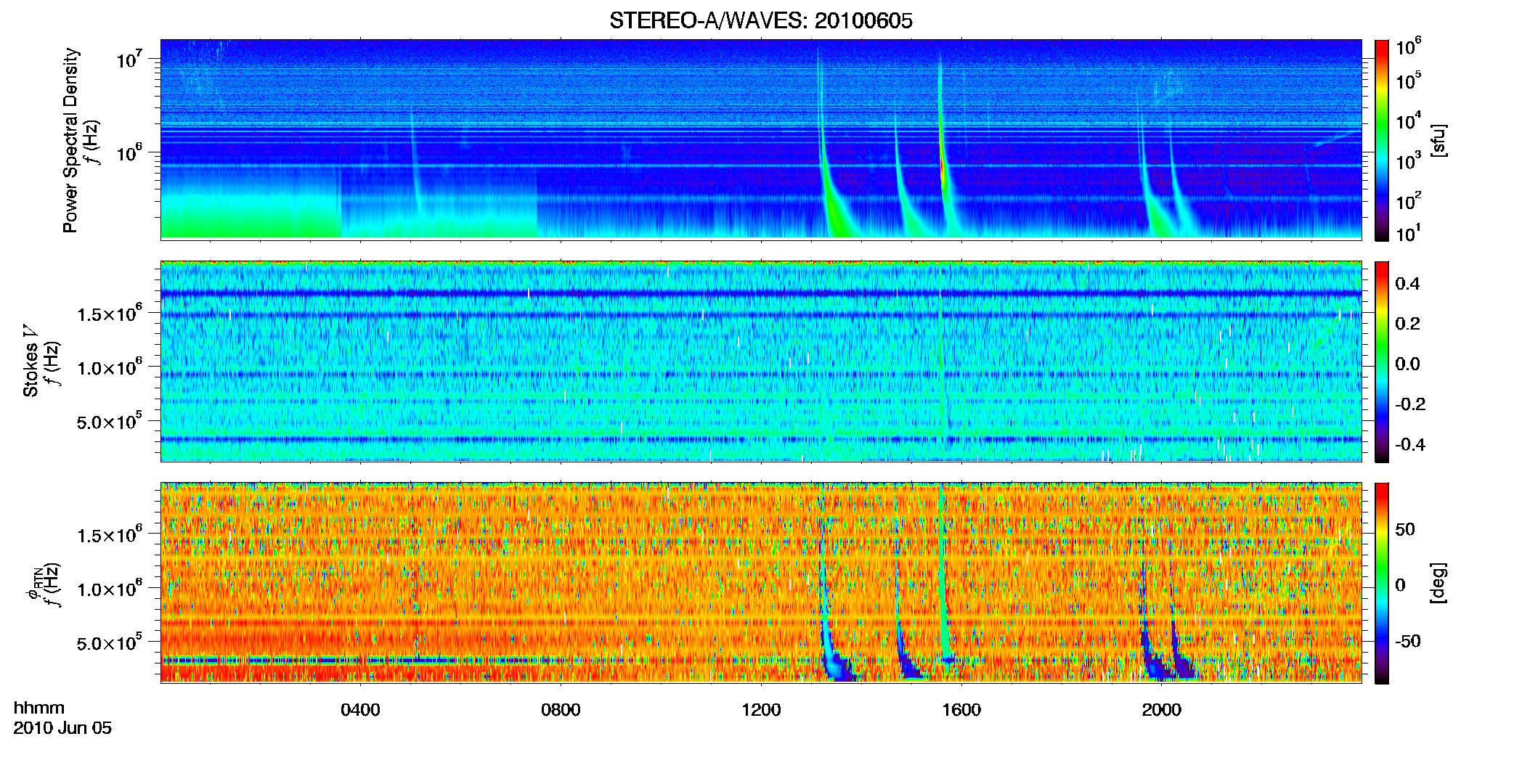Screen dimensions: 1522x784
Task: Click the 2000 time tick label
Action: tap(1162, 709)
